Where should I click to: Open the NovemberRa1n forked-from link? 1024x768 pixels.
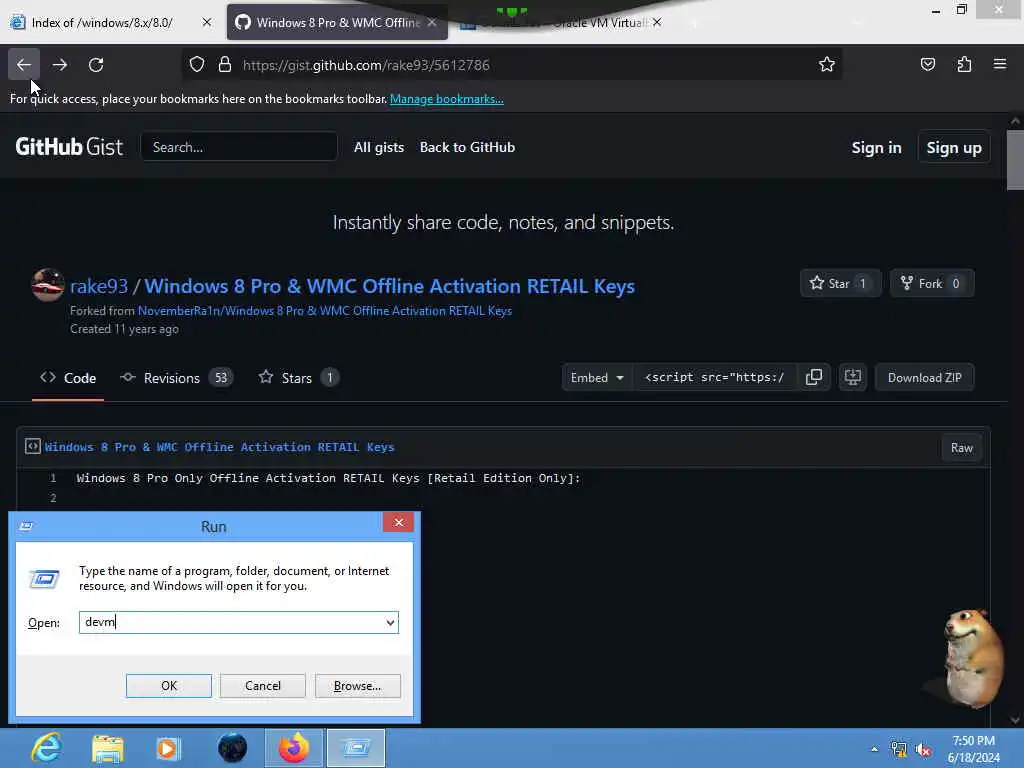[325, 311]
